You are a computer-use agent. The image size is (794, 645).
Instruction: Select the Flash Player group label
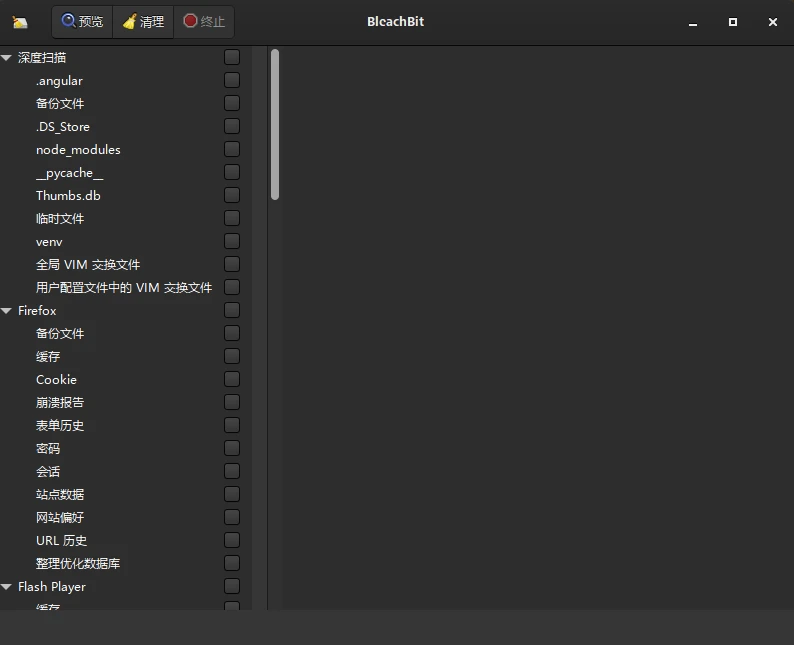pos(52,587)
